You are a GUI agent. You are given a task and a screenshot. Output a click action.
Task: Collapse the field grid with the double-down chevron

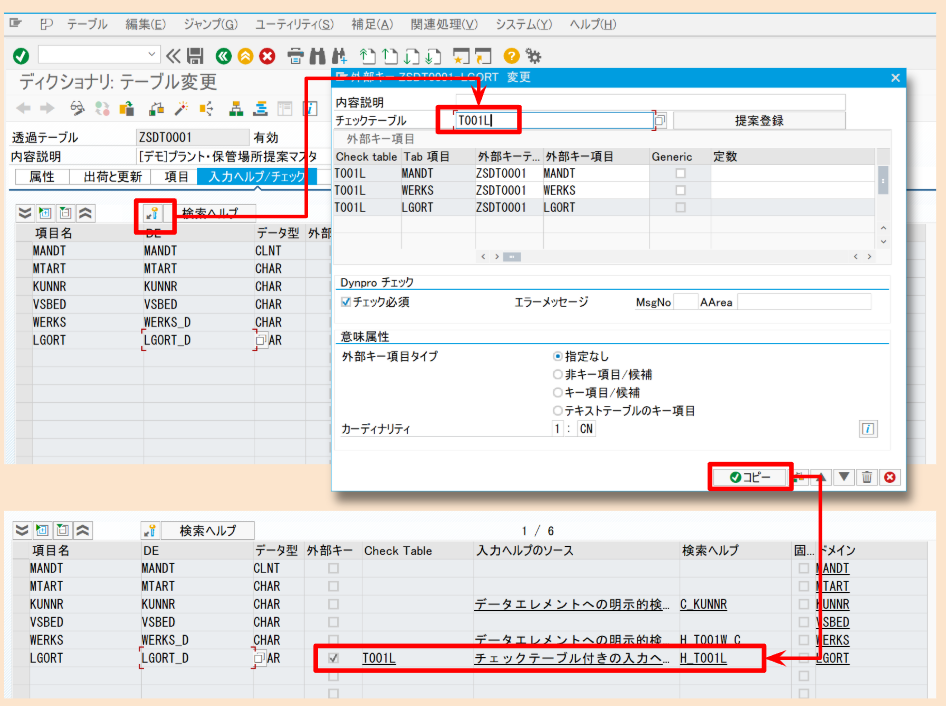point(23,212)
